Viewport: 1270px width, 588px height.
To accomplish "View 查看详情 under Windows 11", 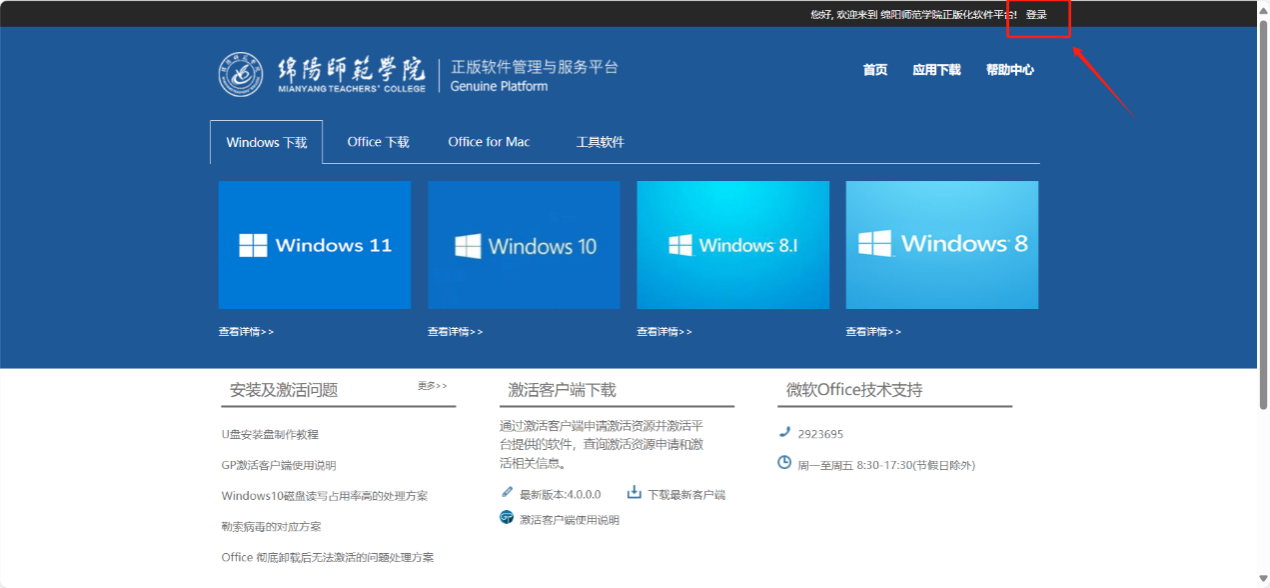I will tap(246, 332).
